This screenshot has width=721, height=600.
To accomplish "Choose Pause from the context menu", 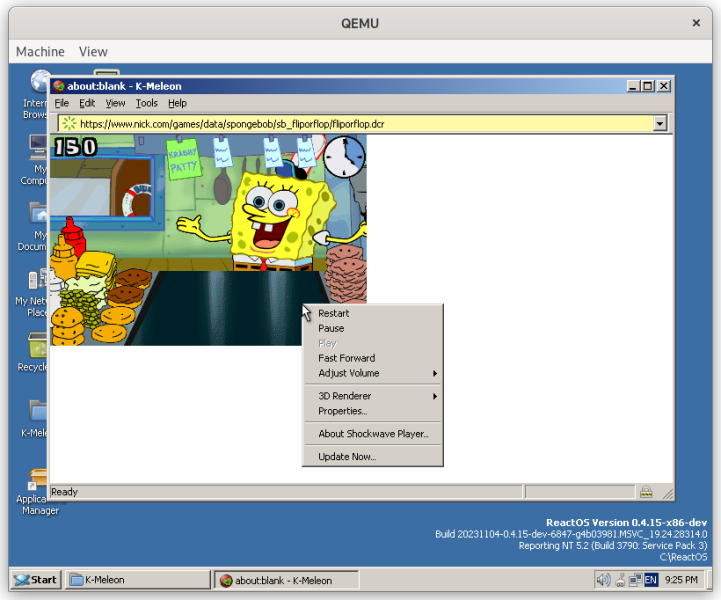I will pyautogui.click(x=372, y=328).
